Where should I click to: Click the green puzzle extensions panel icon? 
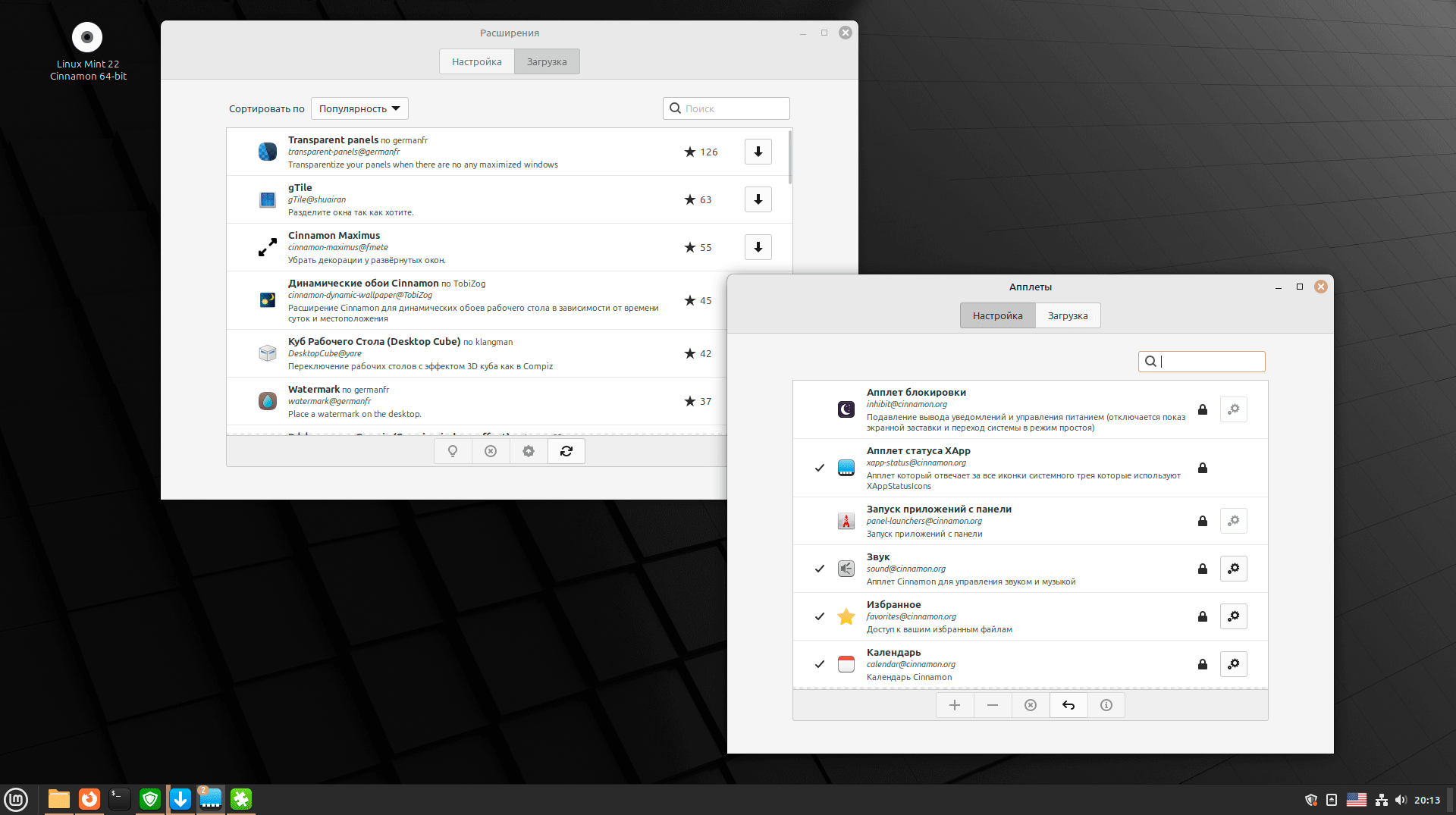point(241,799)
